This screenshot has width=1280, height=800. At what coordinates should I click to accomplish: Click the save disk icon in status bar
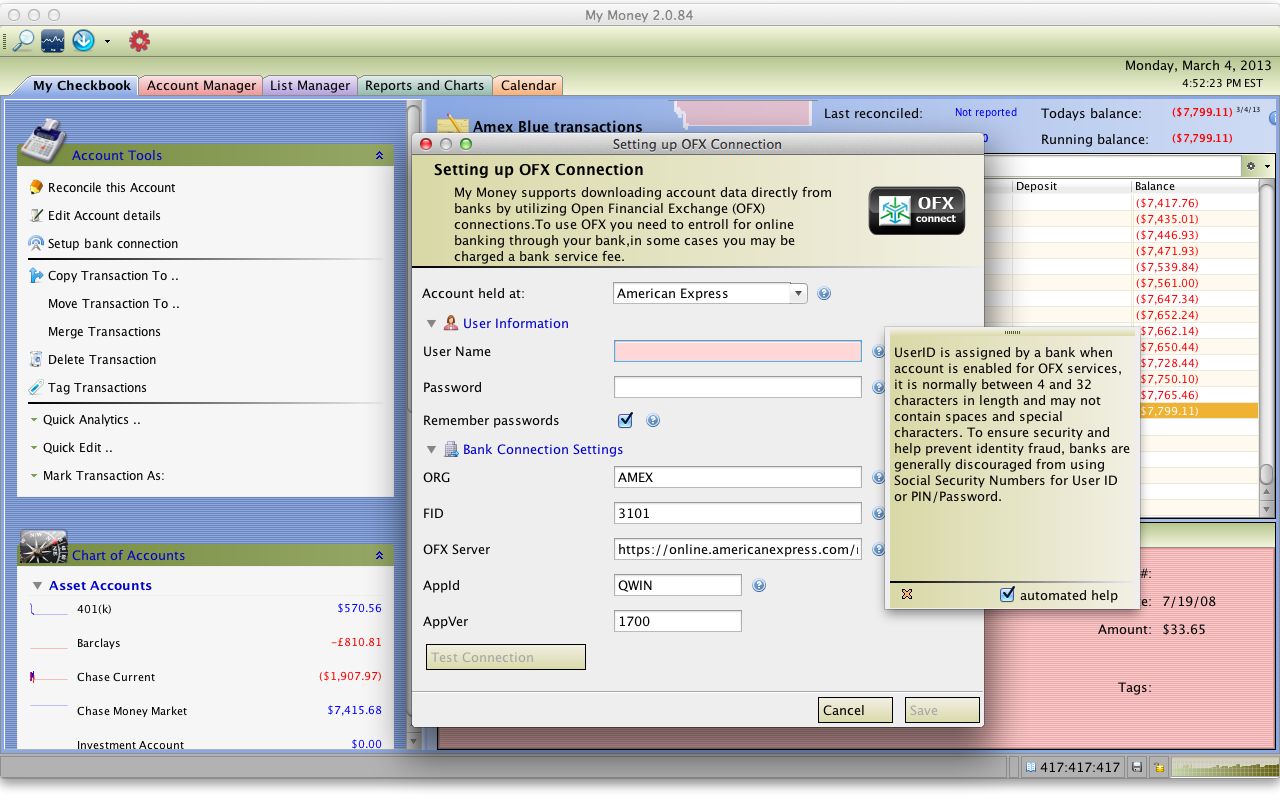point(1137,767)
